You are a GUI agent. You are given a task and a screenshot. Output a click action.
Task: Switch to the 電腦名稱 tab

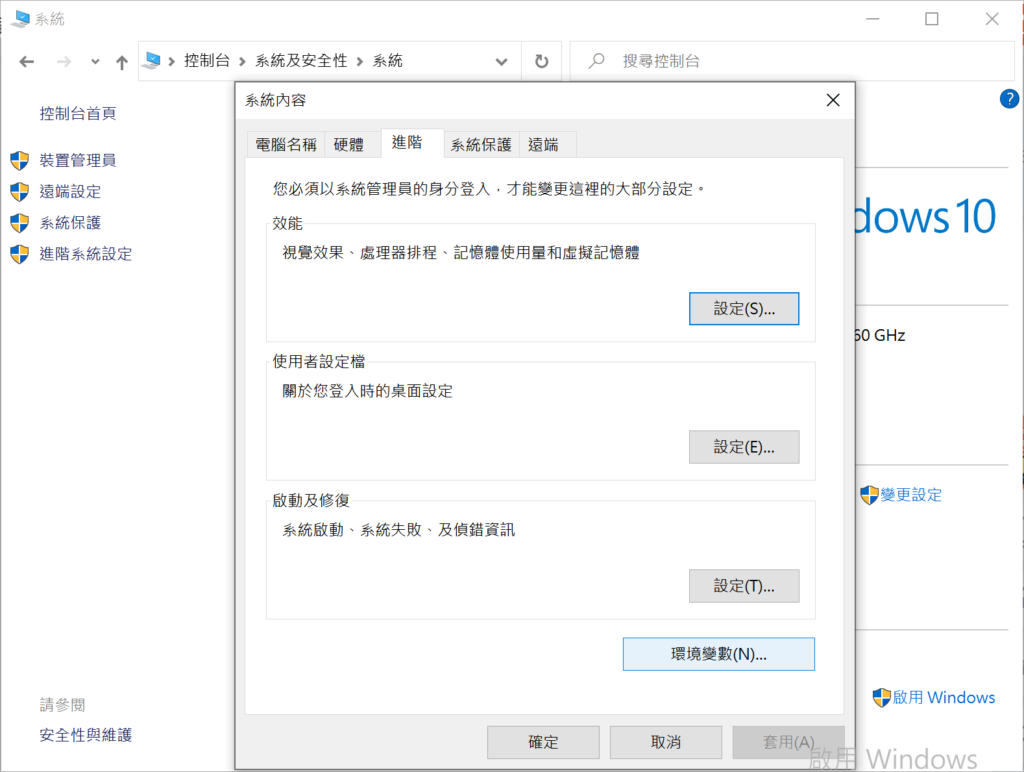(286, 144)
